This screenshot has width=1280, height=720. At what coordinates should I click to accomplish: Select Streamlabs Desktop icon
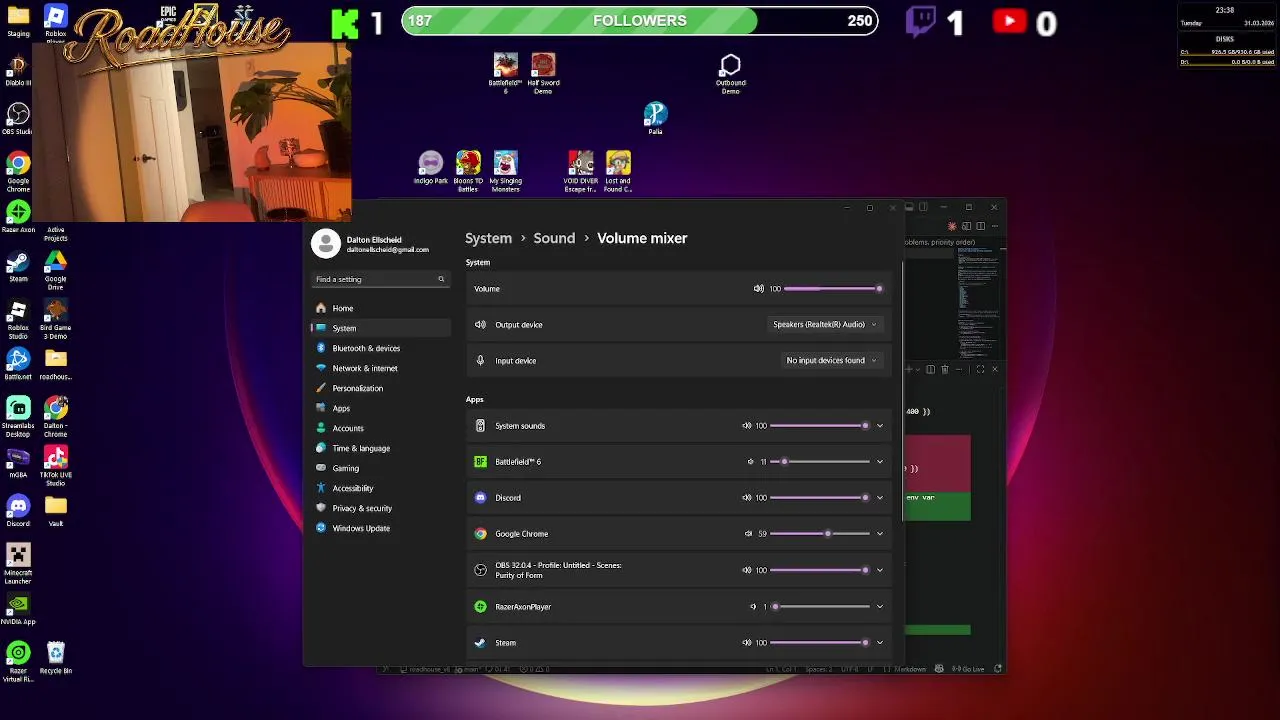click(18, 417)
